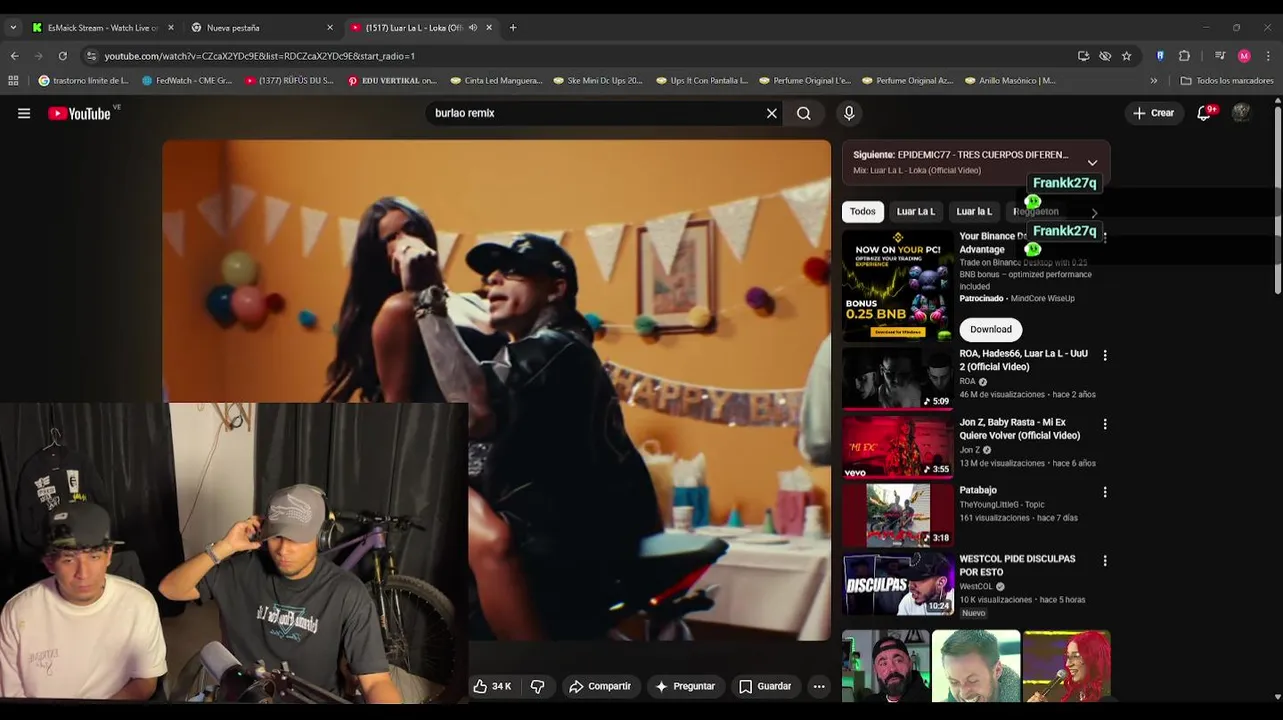This screenshot has height=720, width=1283.
Task: Like the video with 34 K likes
Action: [492, 686]
